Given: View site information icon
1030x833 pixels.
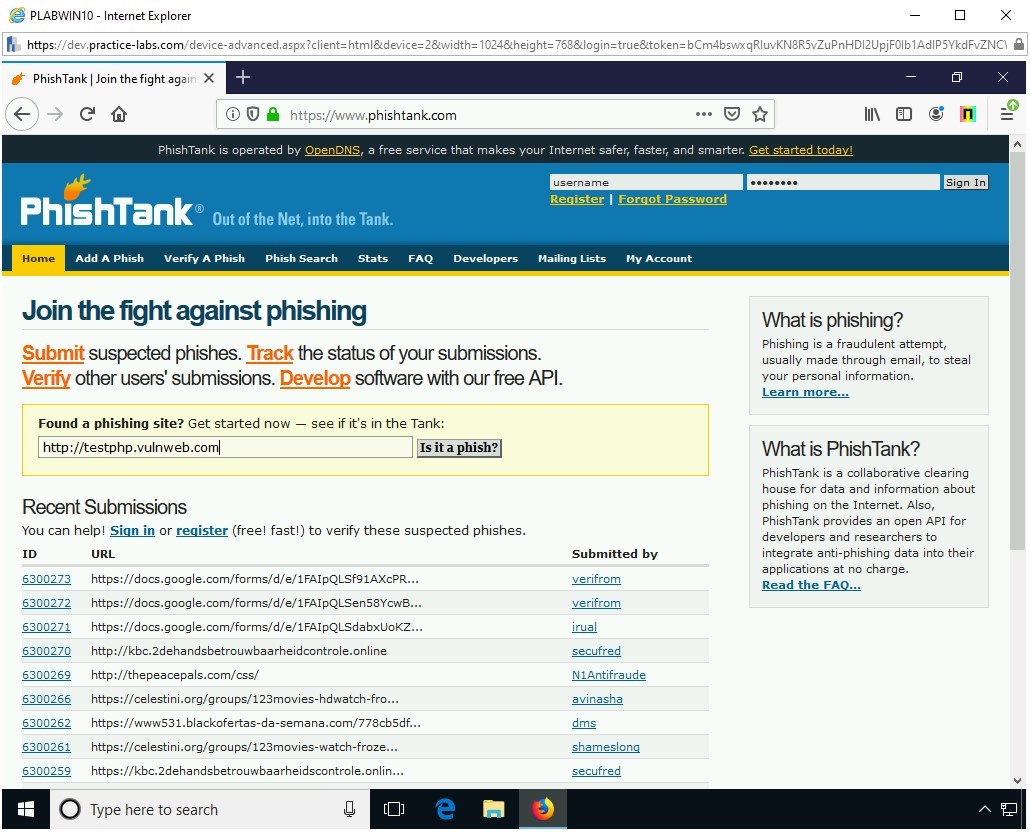Looking at the screenshot, I should [x=233, y=114].
